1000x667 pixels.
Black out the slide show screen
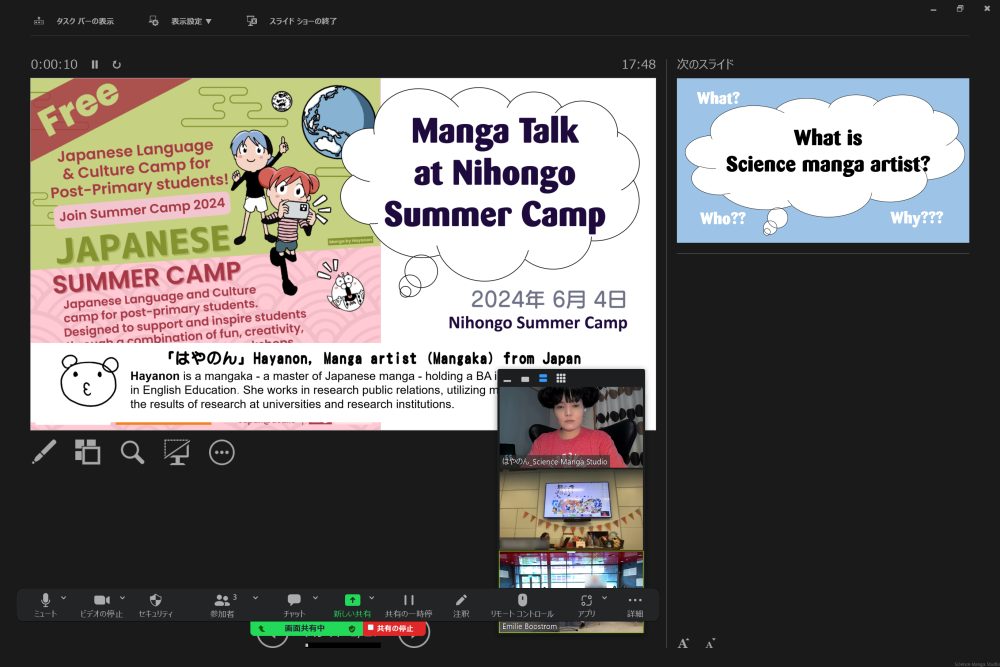[x=177, y=453]
